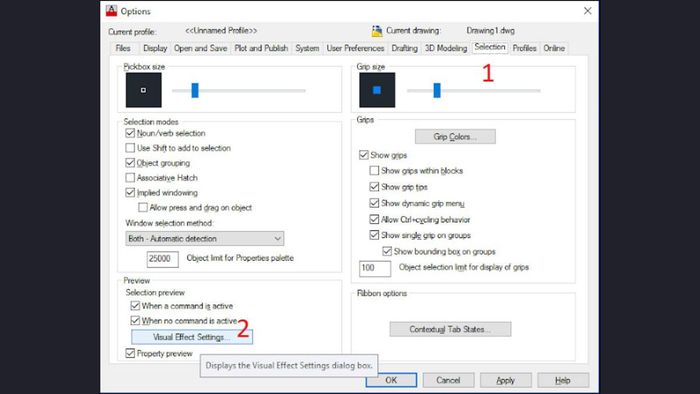Enable Show grips within blocks
This screenshot has height=394, width=700.
coord(374,170)
